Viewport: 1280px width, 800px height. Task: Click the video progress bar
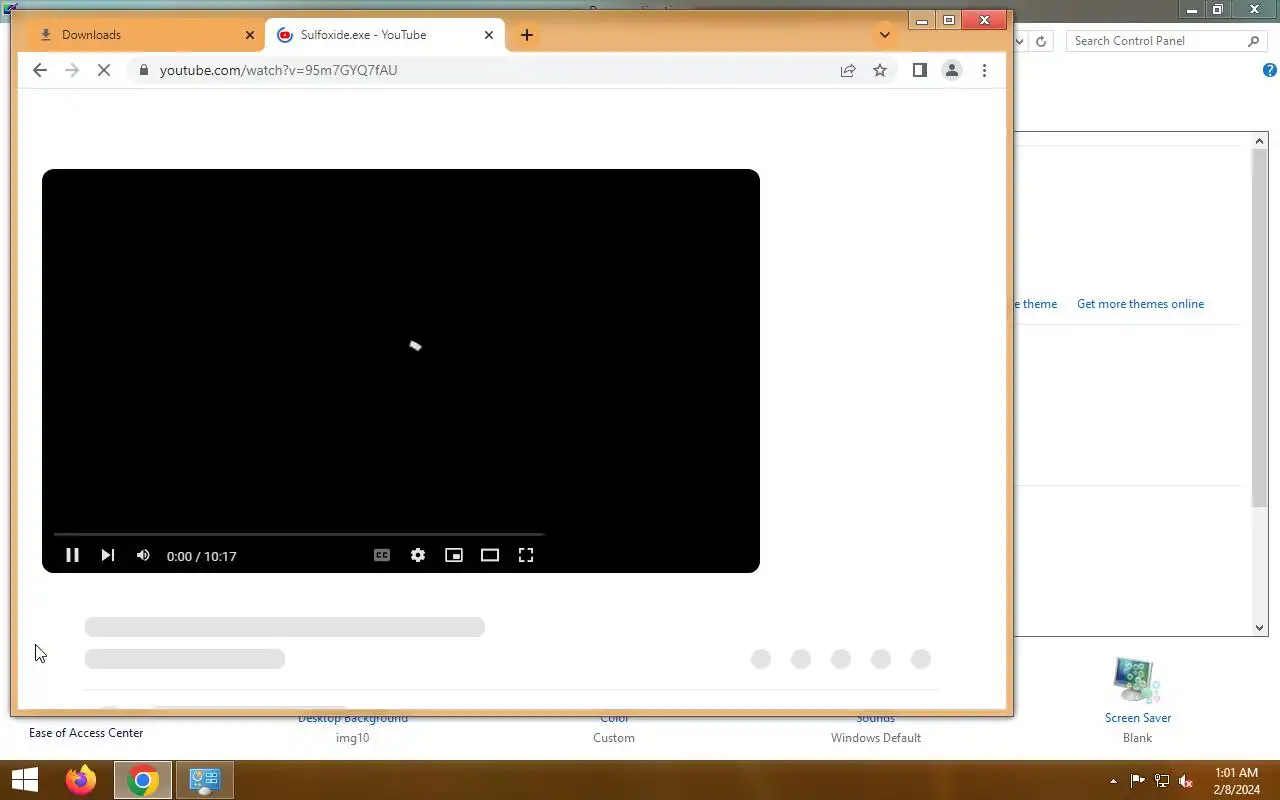[299, 535]
